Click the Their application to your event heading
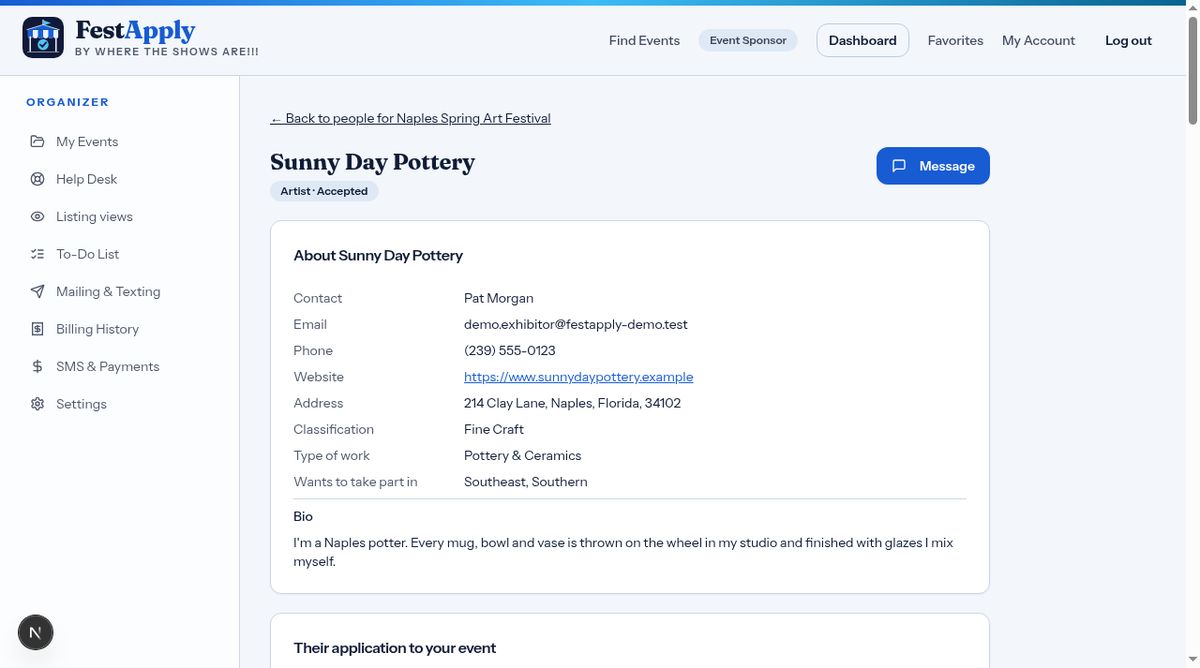Image resolution: width=1200 pixels, height=668 pixels. pyautogui.click(x=395, y=648)
